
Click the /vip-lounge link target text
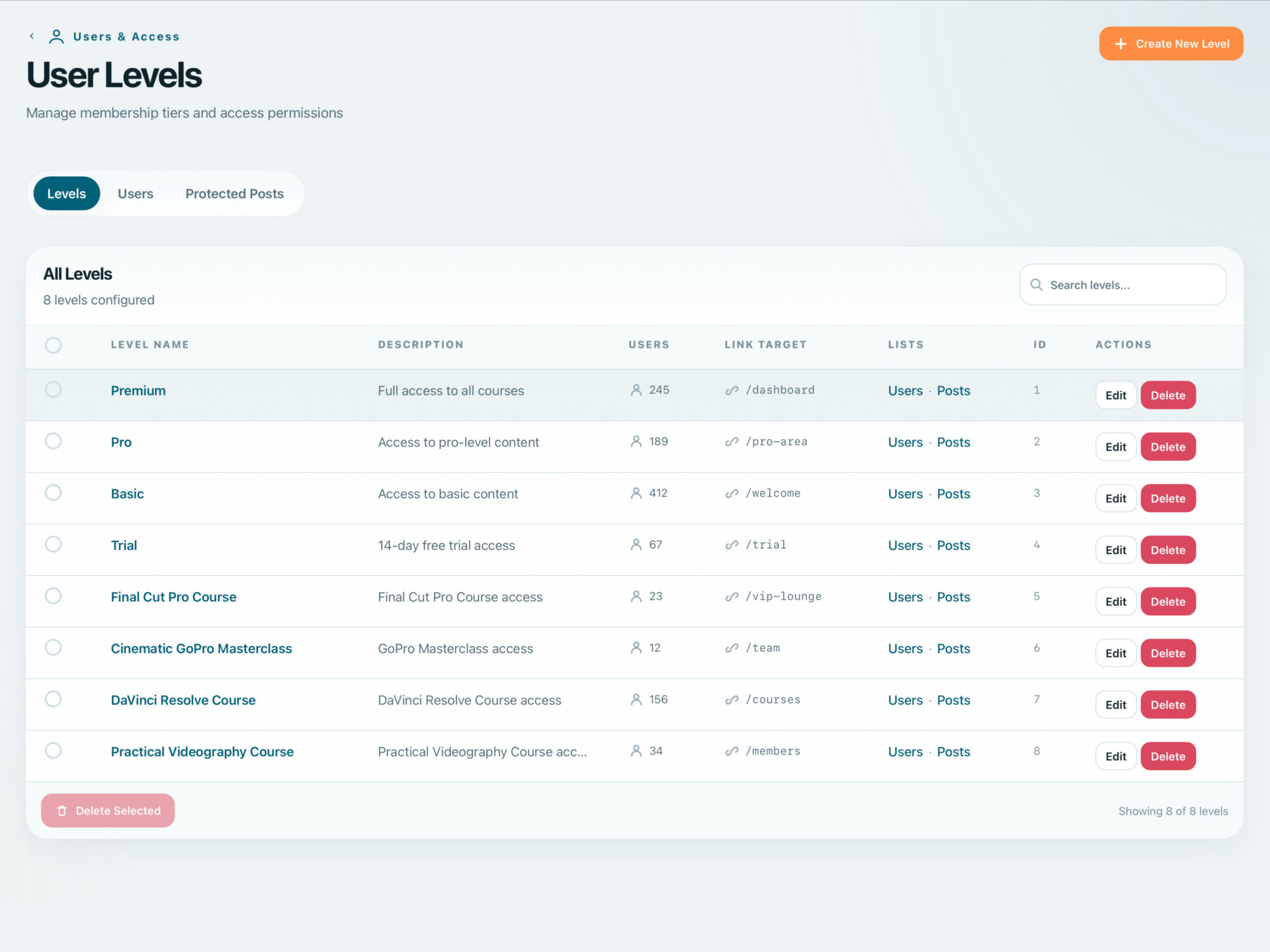[783, 596]
